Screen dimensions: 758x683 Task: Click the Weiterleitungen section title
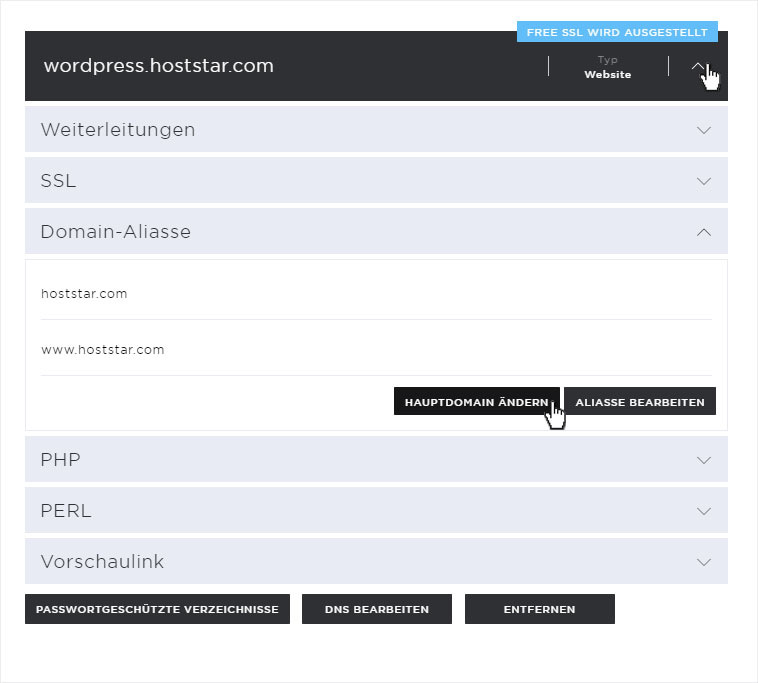click(x=118, y=130)
